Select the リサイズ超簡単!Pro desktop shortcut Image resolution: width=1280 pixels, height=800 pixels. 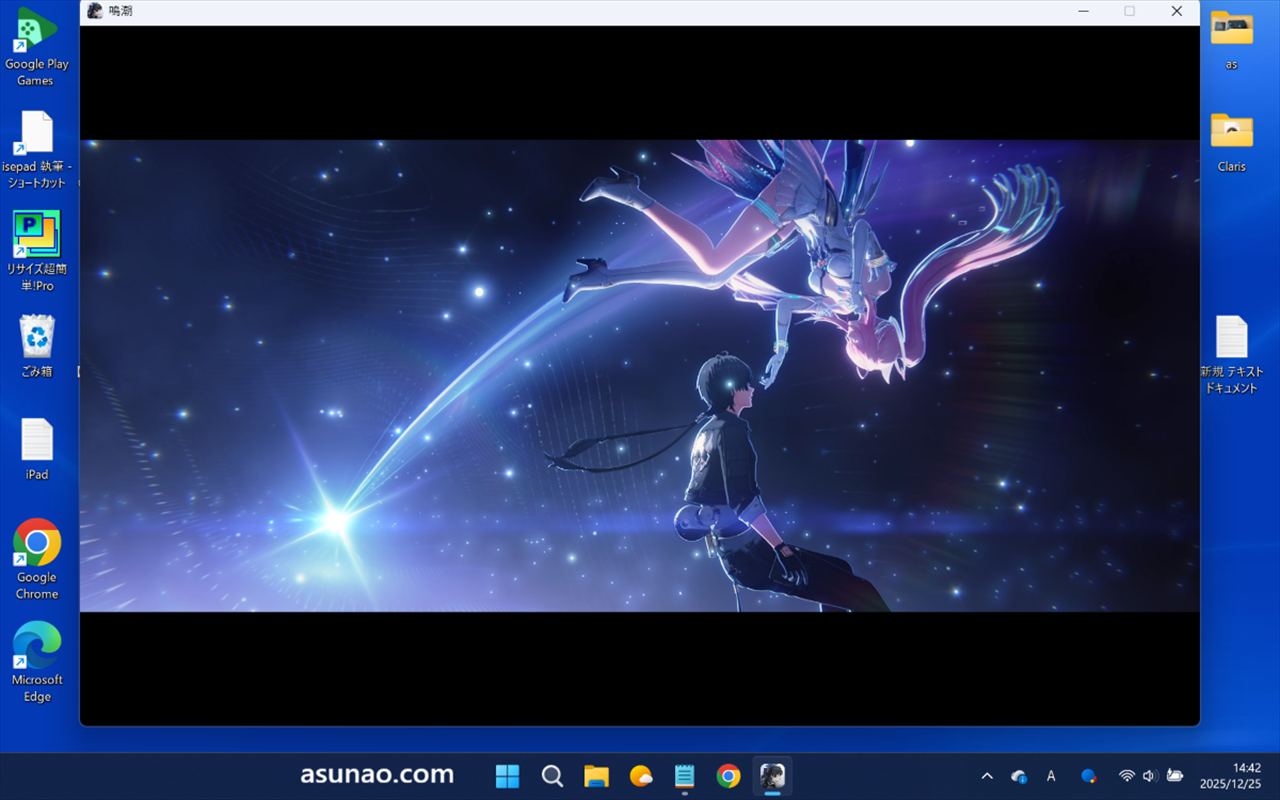[x=37, y=235]
